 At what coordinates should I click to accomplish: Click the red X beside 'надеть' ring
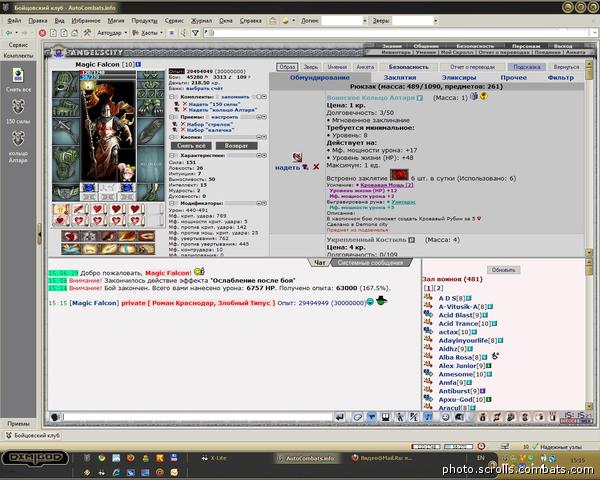click(x=316, y=167)
